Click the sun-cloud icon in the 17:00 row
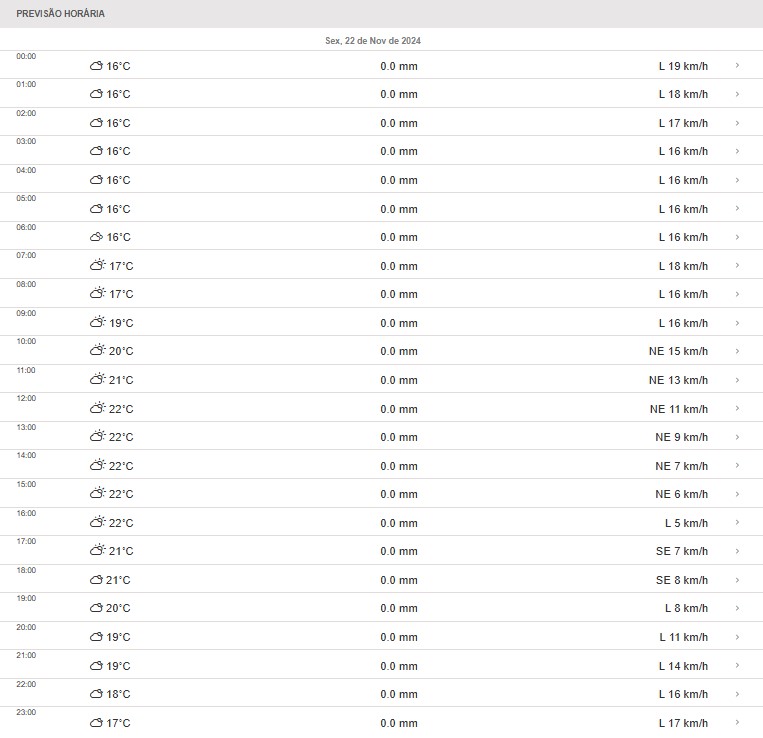This screenshot has height=738, width=763. tap(97, 551)
